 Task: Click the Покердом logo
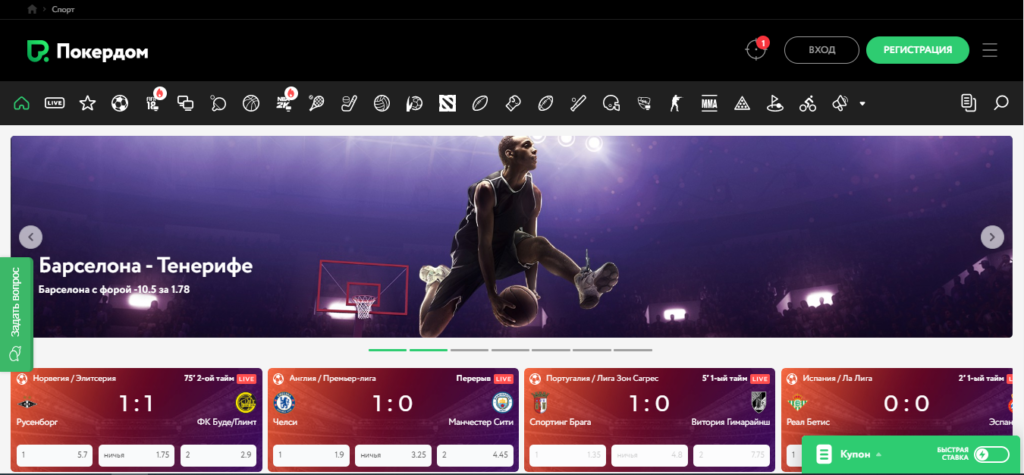88,51
